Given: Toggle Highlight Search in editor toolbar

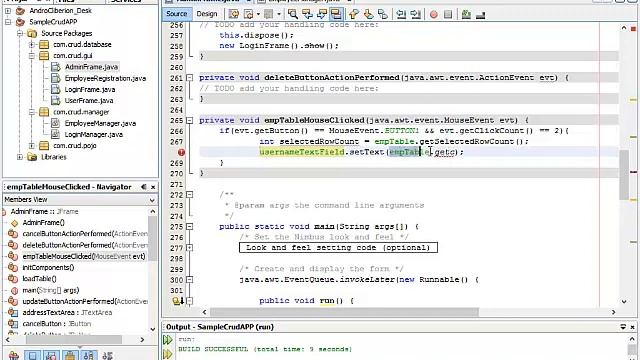Looking at the screenshot, I should (336, 14).
